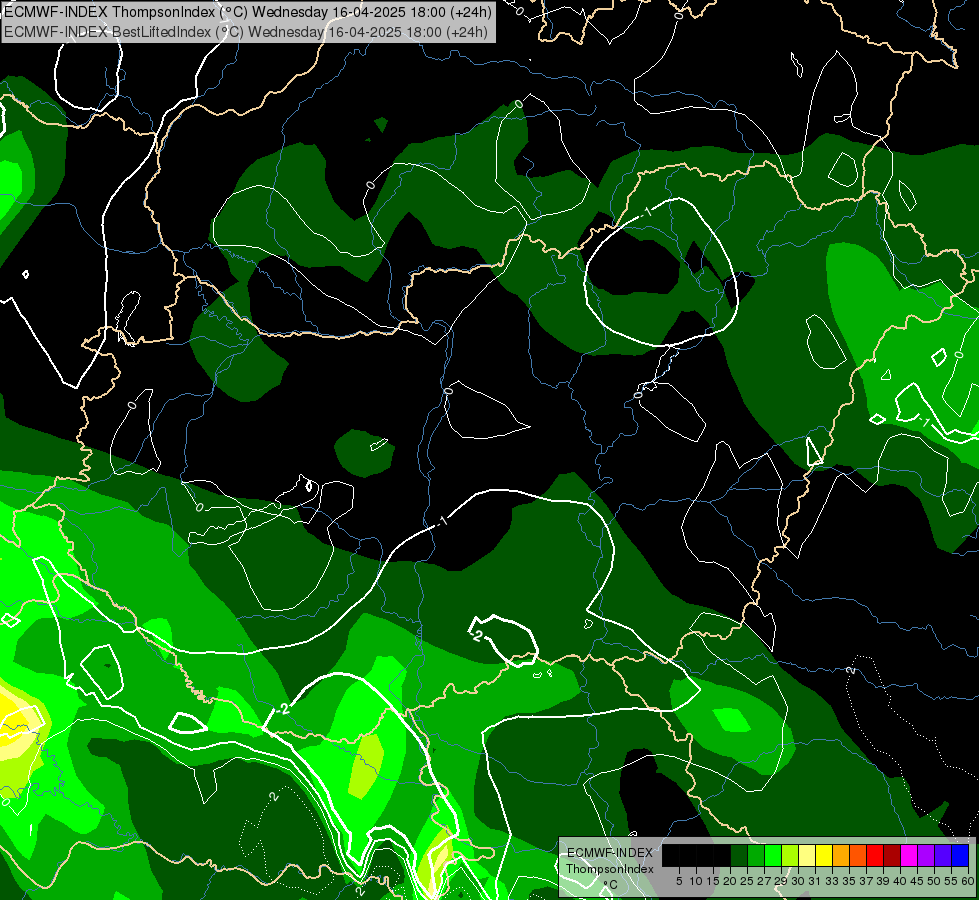The image size is (979, 900).
Task: Click the blue 55–60 legend swatch
Action: pyautogui.click(x=960, y=855)
